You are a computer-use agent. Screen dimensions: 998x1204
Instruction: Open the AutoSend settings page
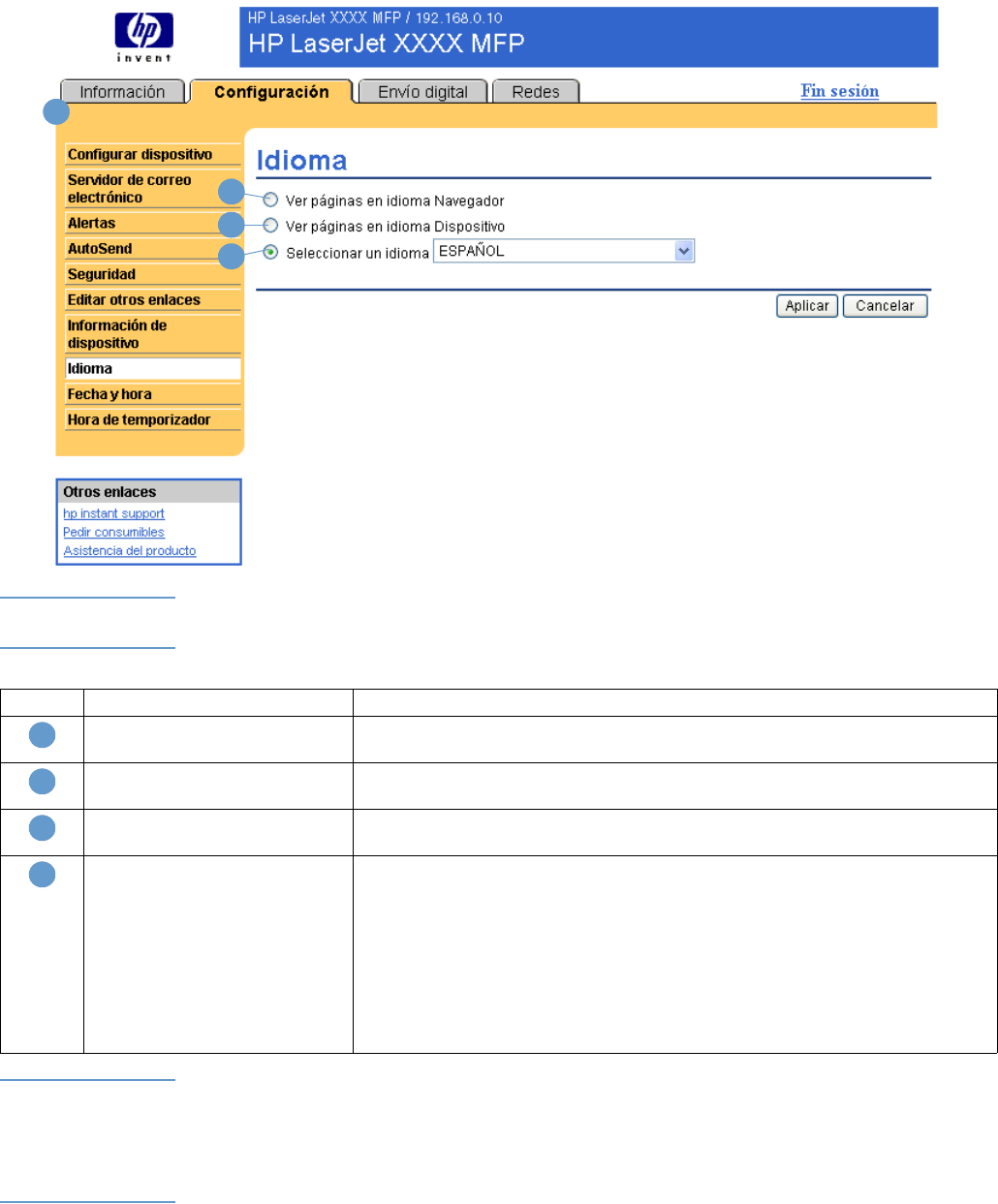[x=153, y=249]
